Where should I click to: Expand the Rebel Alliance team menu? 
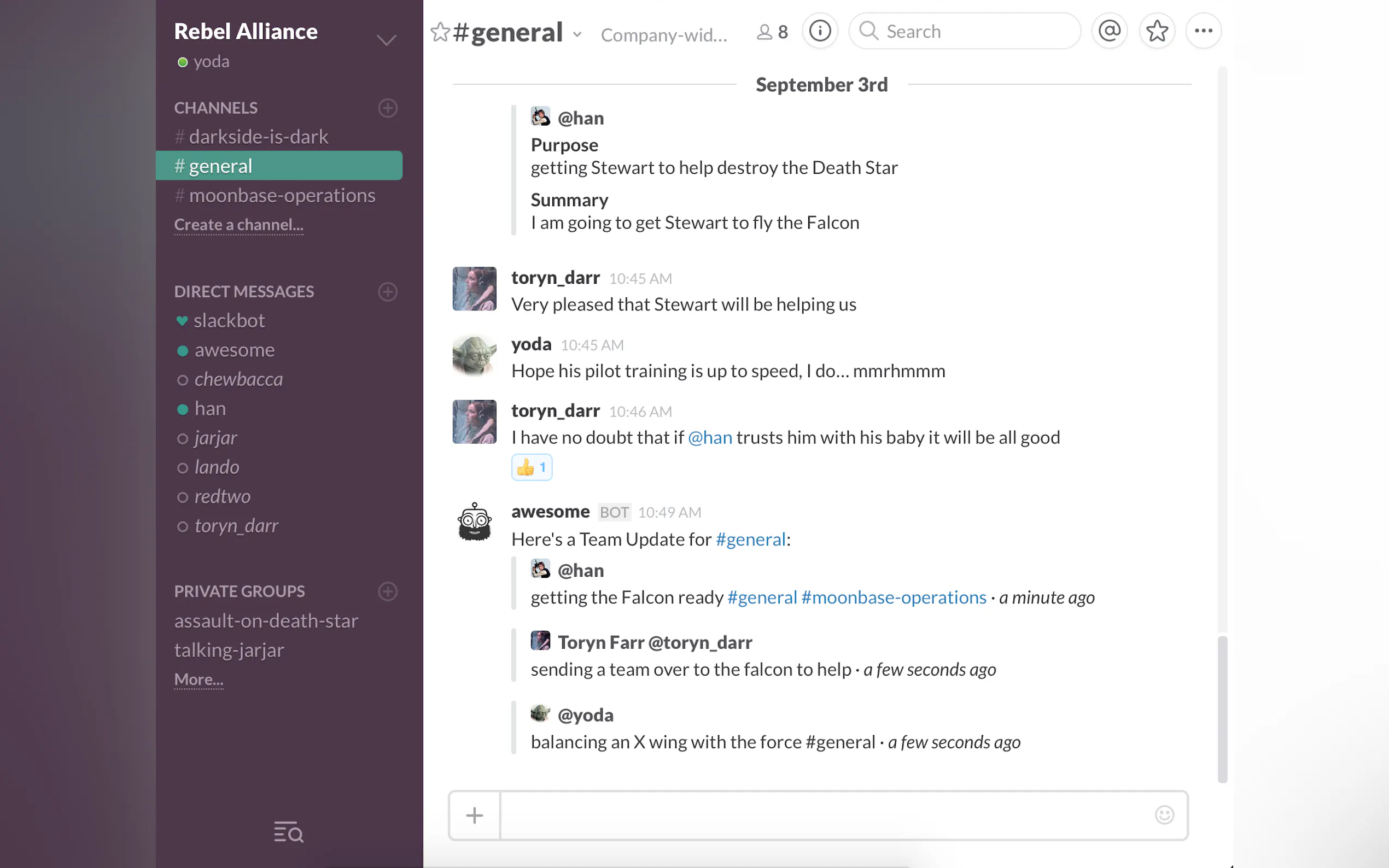pyautogui.click(x=387, y=40)
